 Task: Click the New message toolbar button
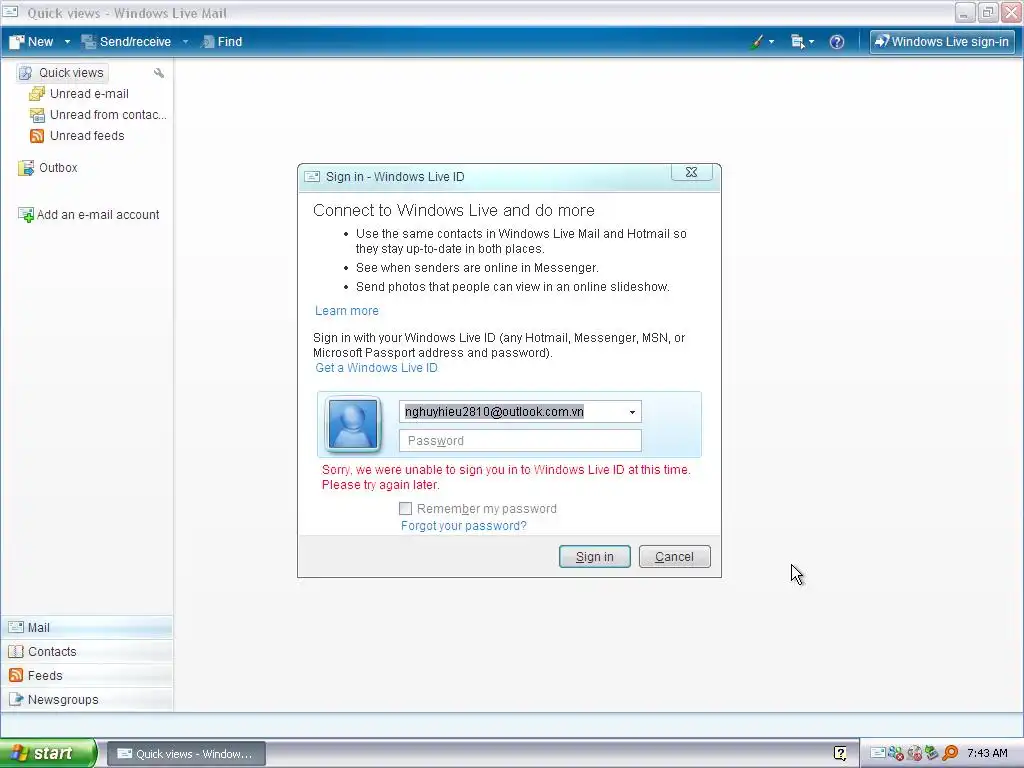point(31,42)
